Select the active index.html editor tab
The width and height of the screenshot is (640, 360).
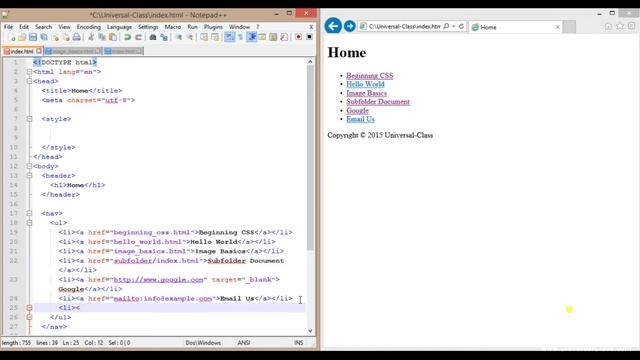[22, 51]
